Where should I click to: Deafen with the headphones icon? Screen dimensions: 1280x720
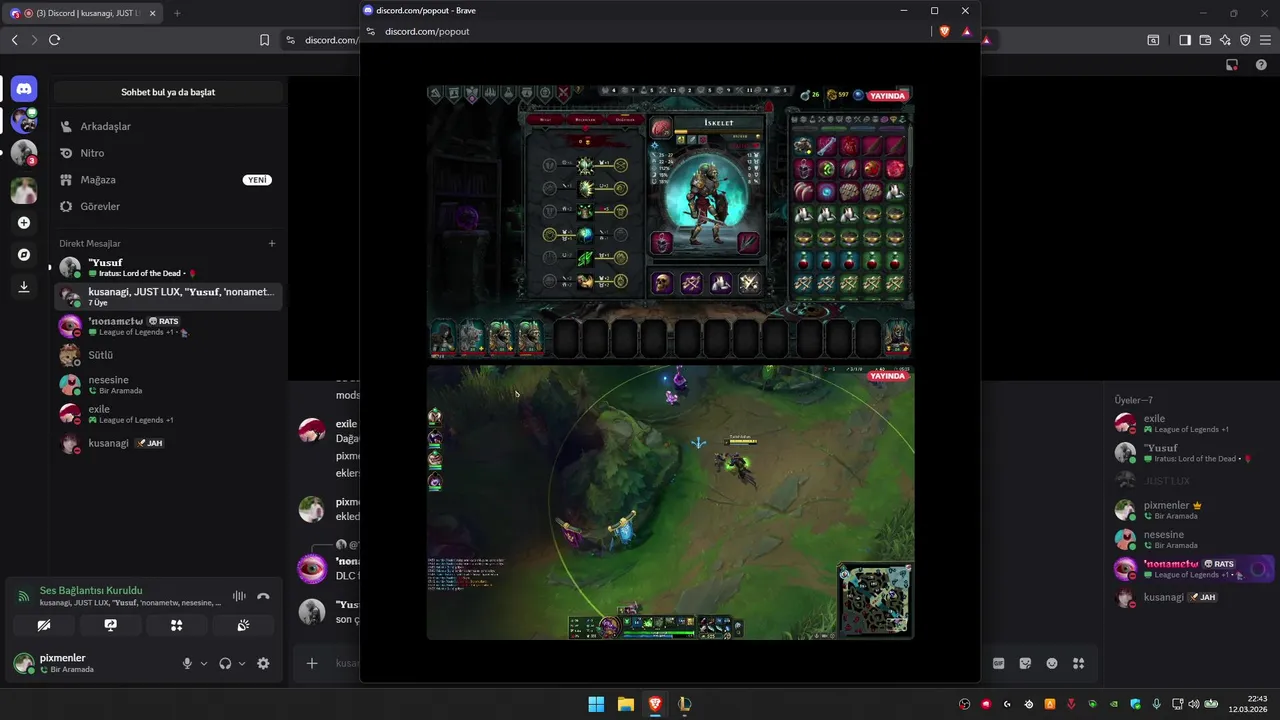[225, 663]
